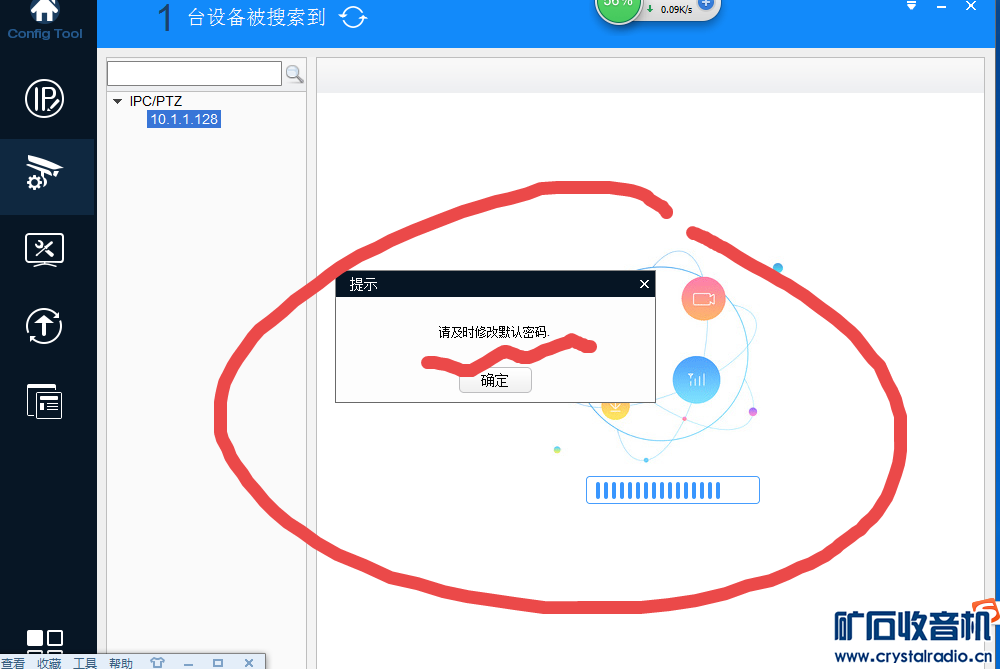Click the blue loading progress bar
The width and height of the screenshot is (1000, 669).
[x=673, y=490]
